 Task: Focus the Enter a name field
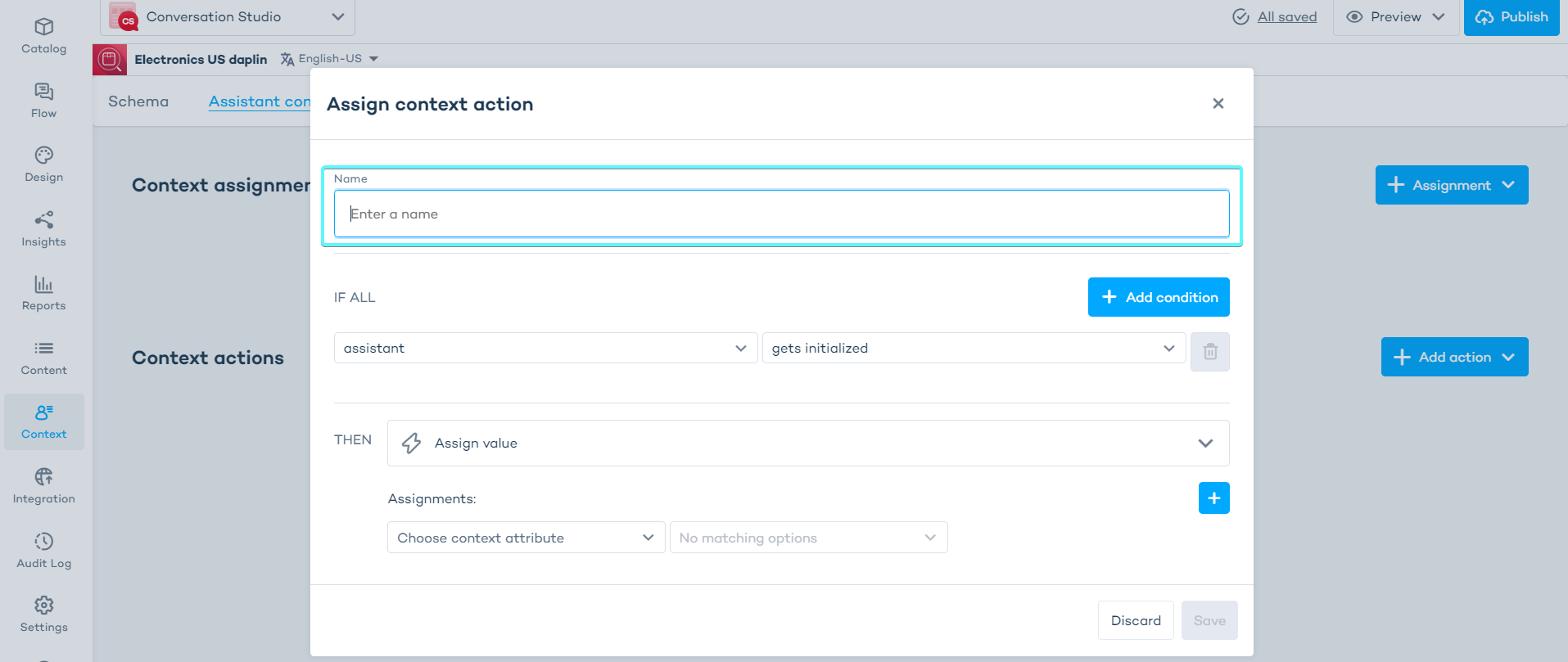tap(781, 214)
